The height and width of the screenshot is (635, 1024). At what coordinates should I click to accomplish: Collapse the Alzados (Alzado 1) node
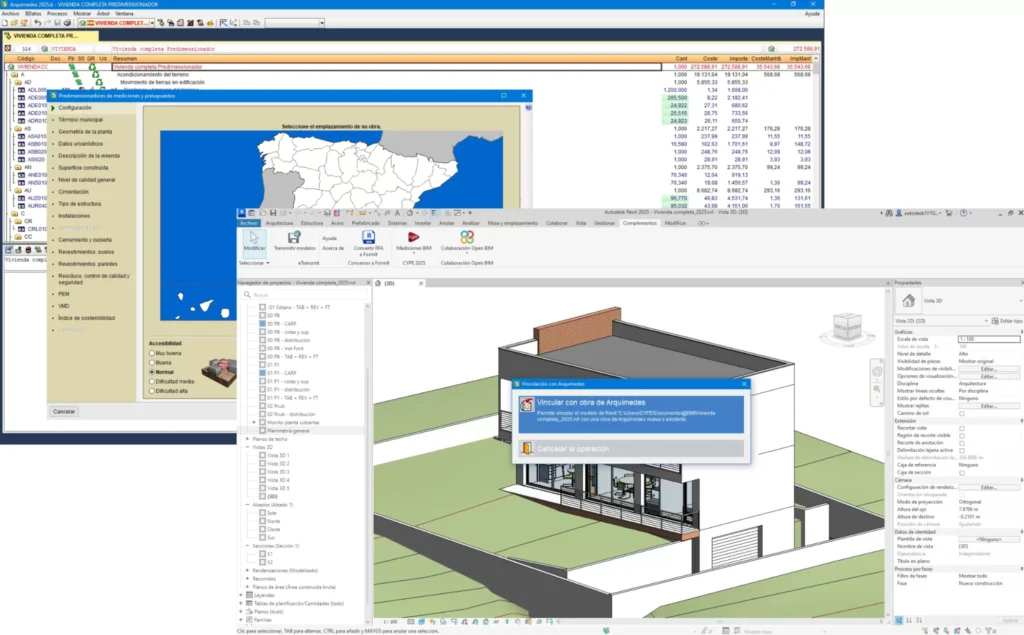pos(248,505)
